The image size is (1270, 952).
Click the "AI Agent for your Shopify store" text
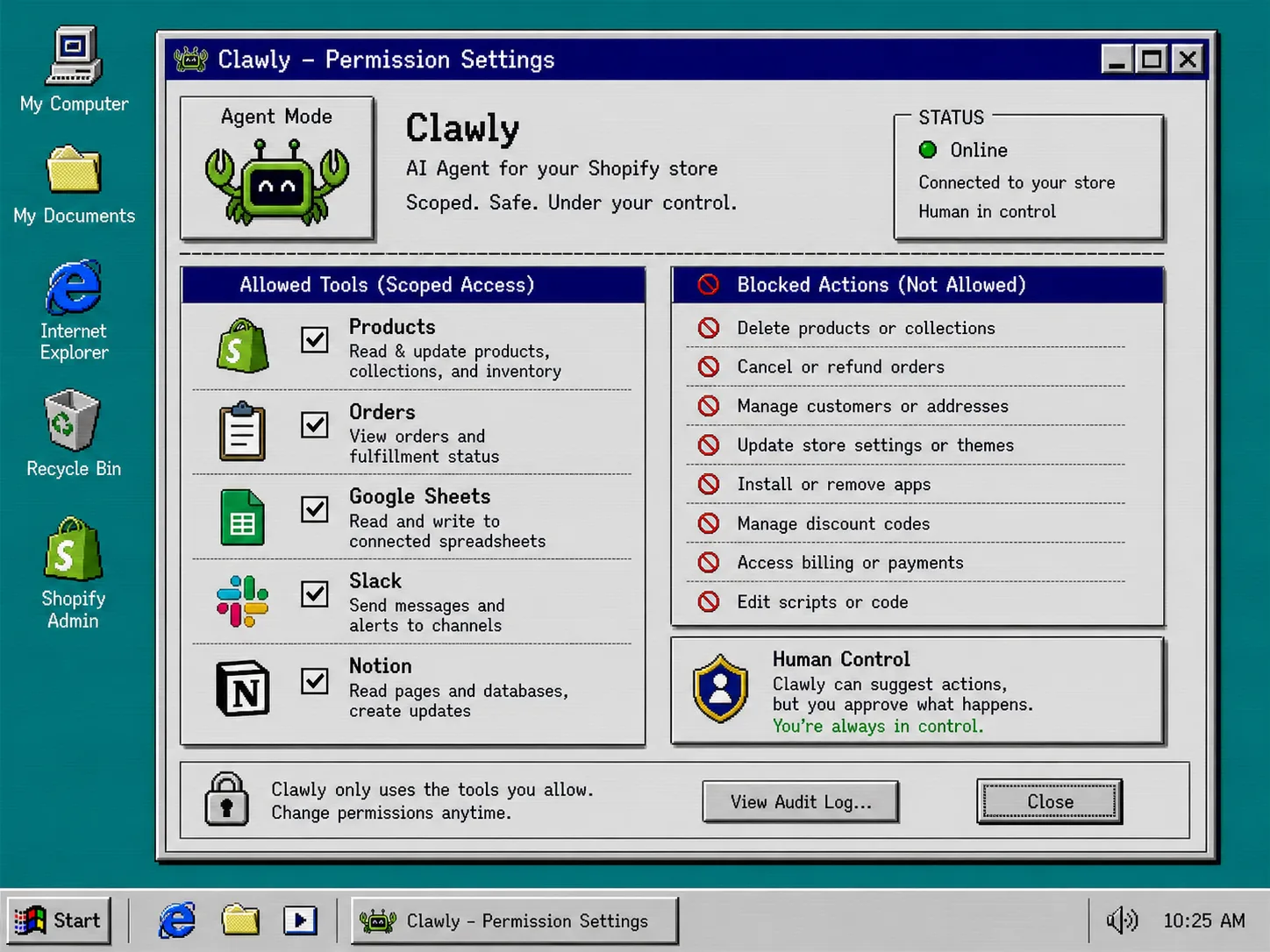[x=561, y=168]
